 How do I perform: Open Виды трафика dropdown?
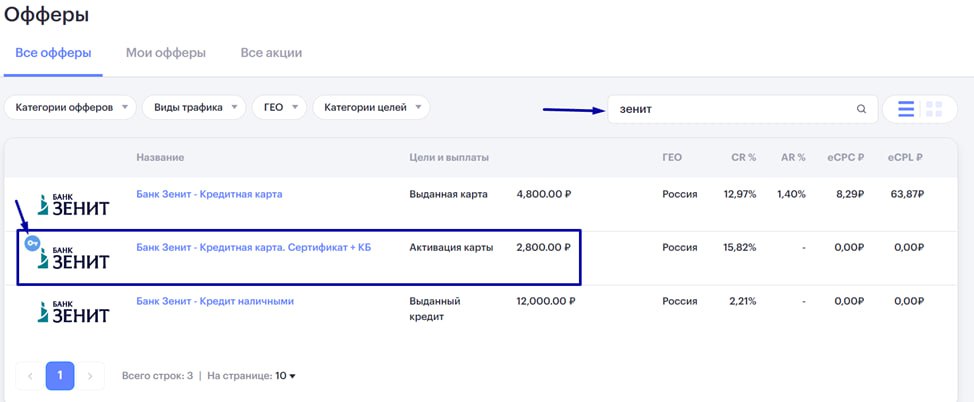click(x=193, y=107)
